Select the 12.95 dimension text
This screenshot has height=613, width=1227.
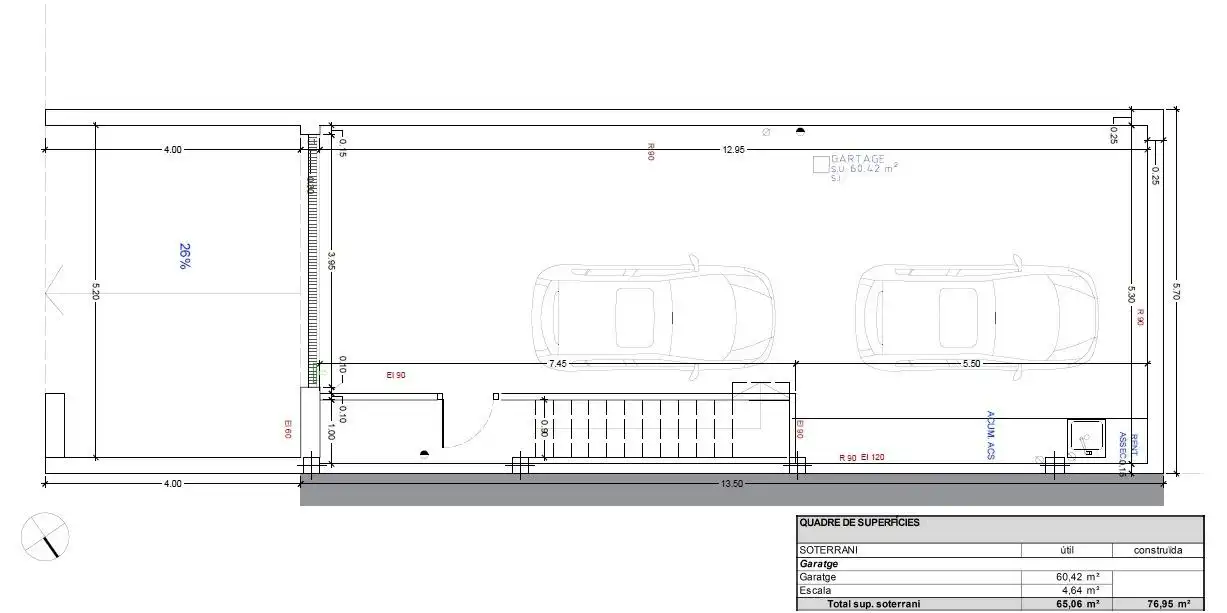734,149
